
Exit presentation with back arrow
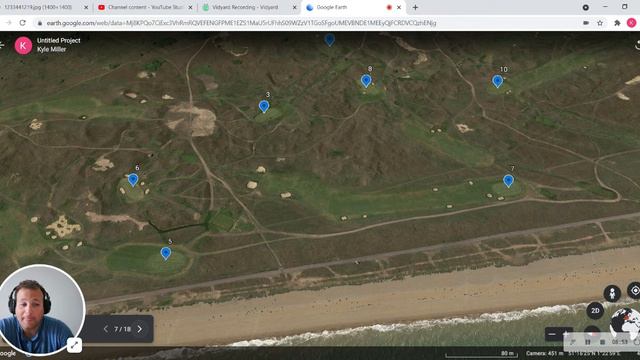click(x=2, y=45)
